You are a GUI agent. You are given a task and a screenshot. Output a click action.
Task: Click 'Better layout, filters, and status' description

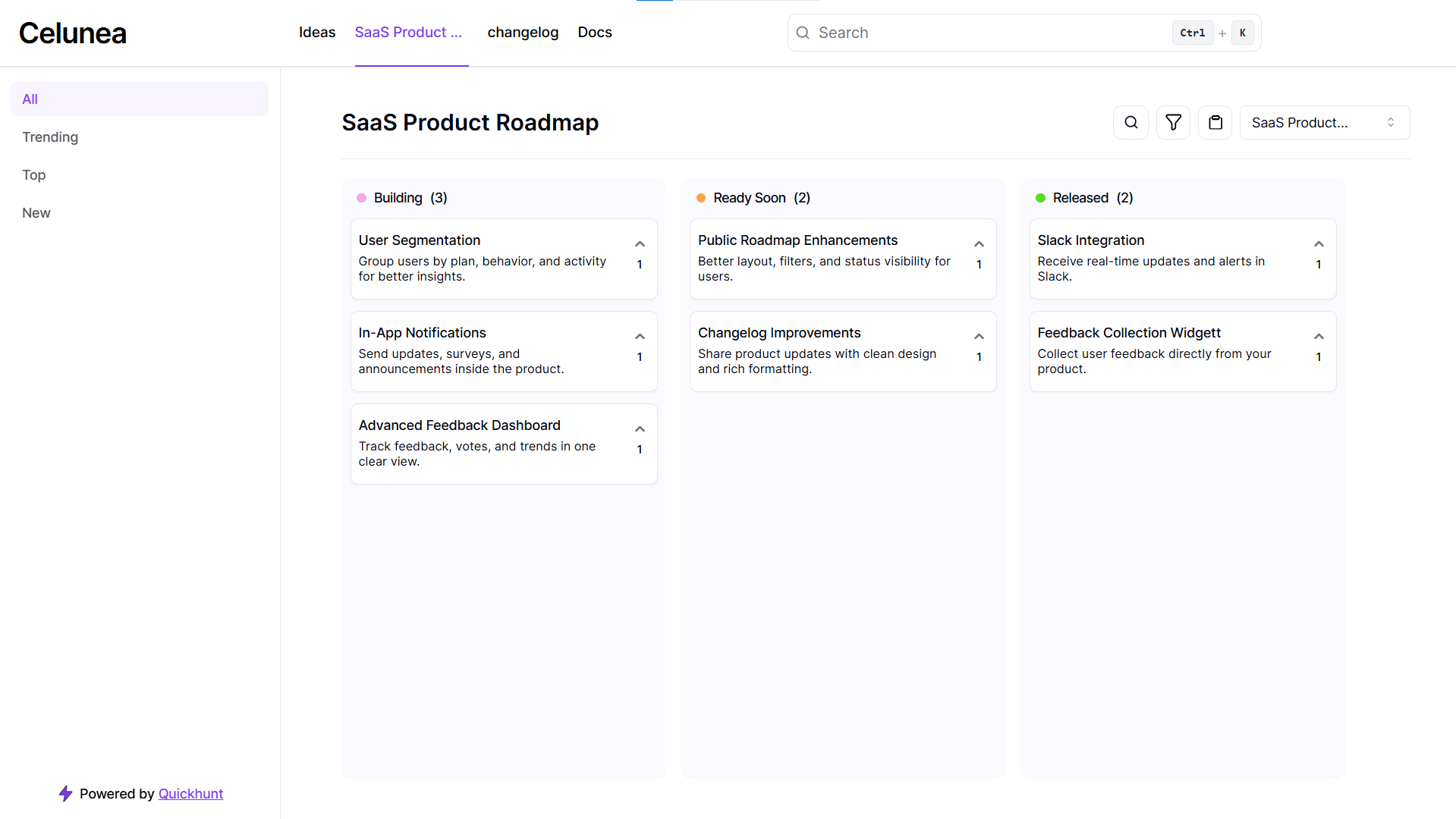(824, 268)
